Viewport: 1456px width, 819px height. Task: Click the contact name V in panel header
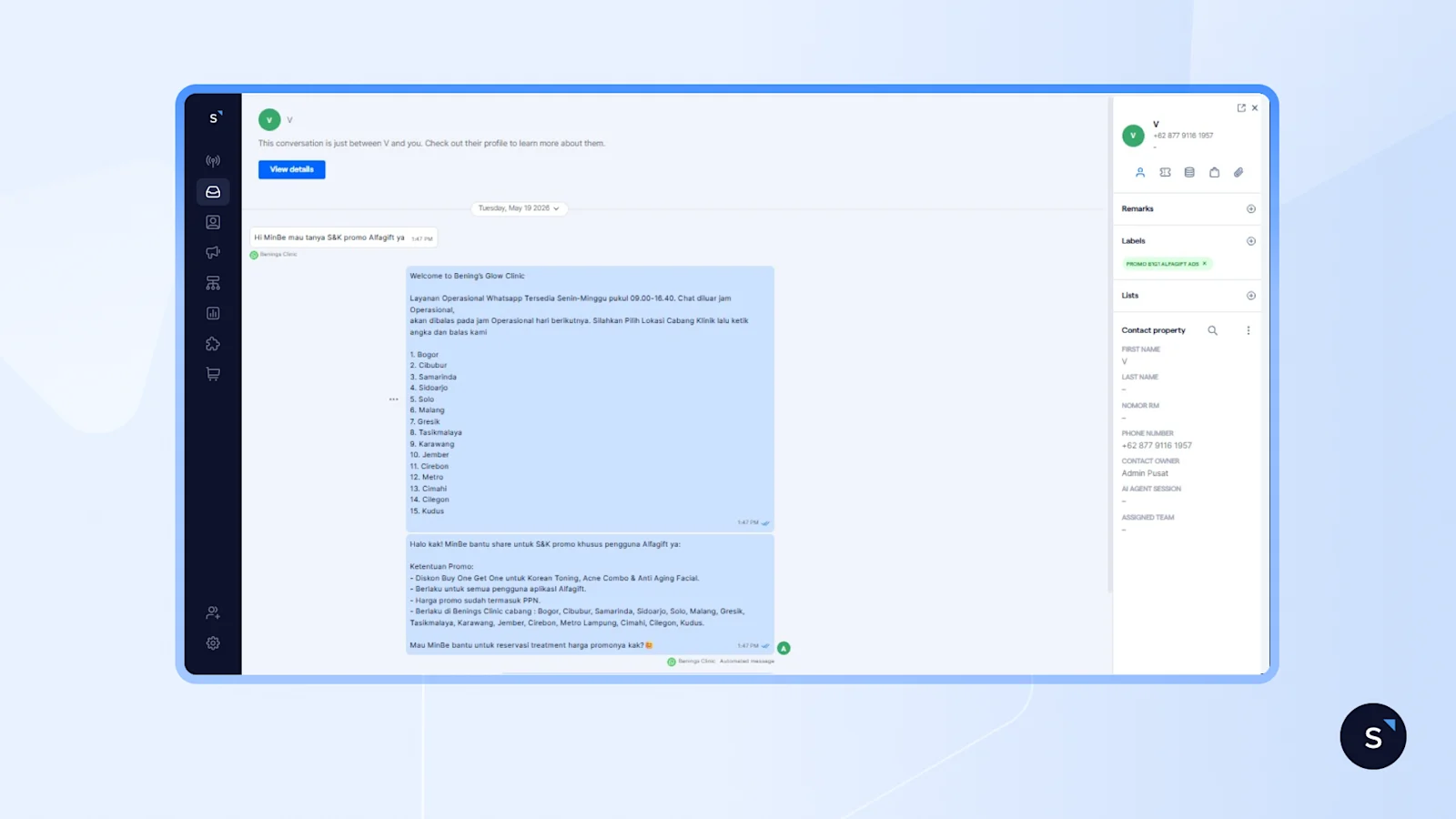pos(1156,125)
